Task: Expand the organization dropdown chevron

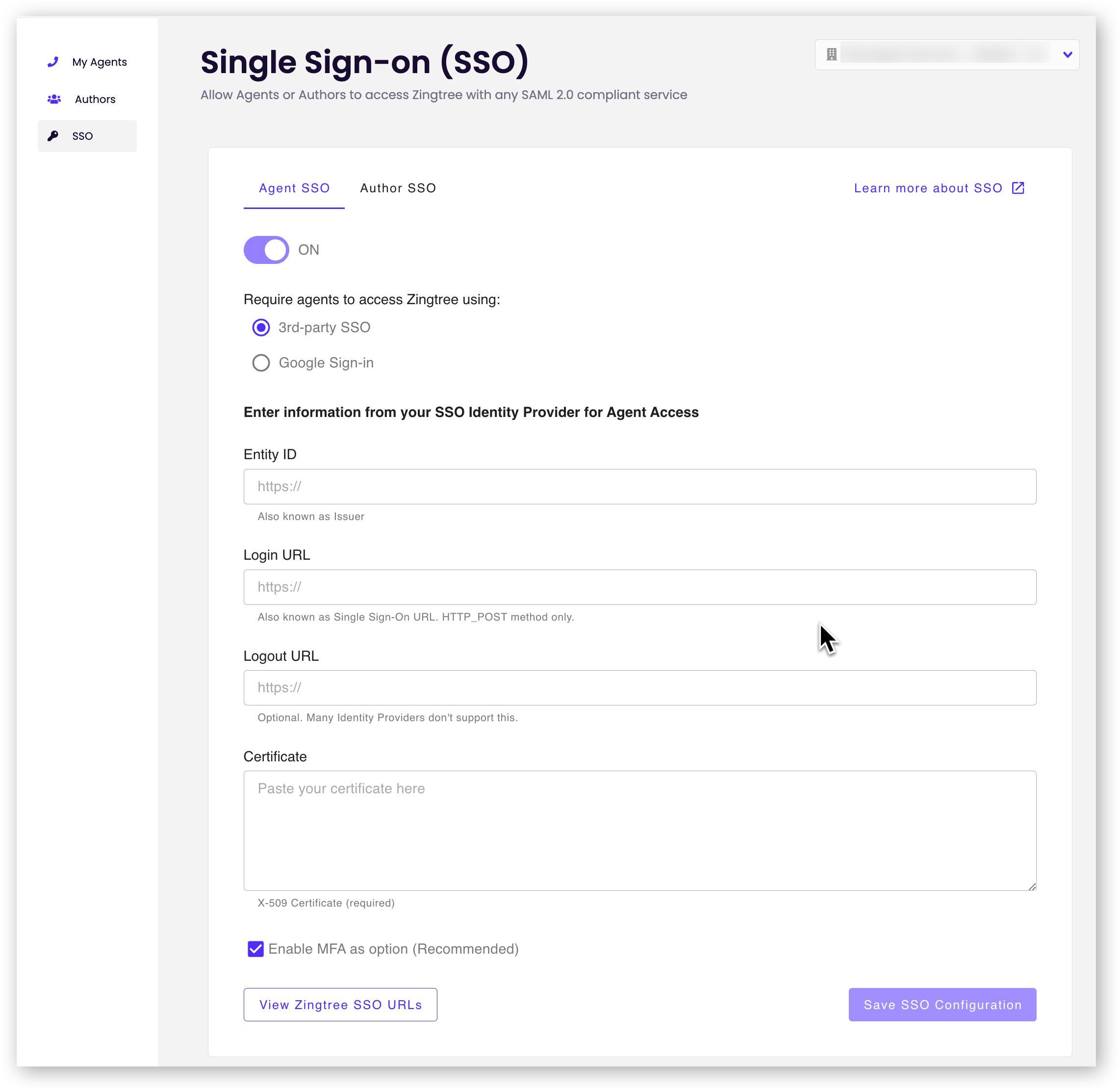Action: click(1068, 54)
